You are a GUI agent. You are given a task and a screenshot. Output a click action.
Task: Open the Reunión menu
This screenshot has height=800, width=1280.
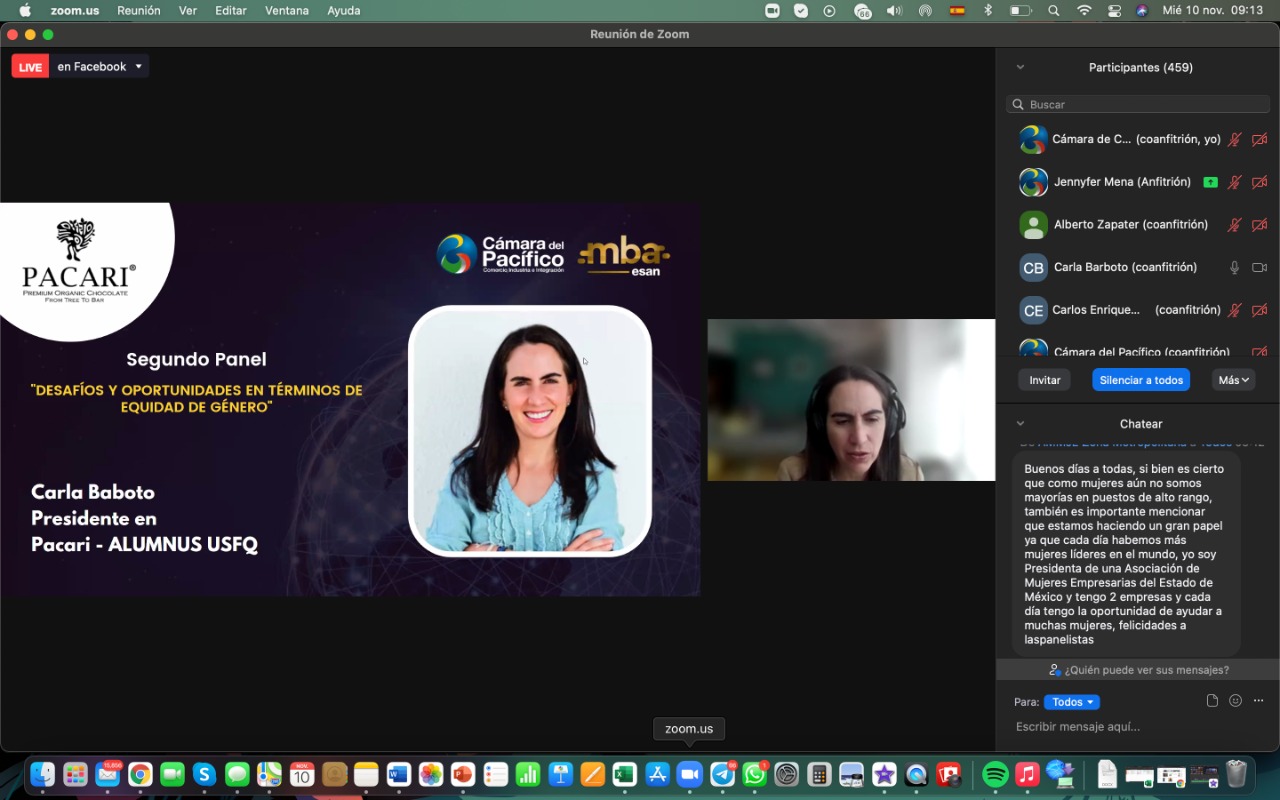[139, 10]
